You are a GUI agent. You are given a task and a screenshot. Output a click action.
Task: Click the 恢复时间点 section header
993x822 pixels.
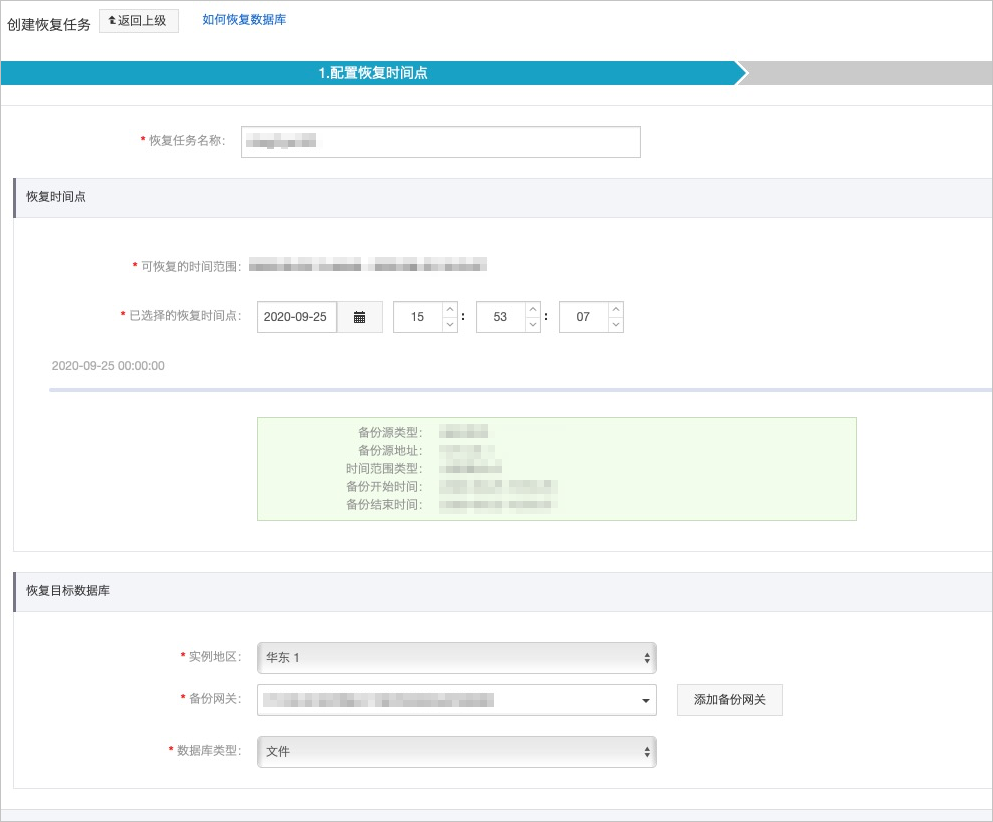[x=503, y=198]
